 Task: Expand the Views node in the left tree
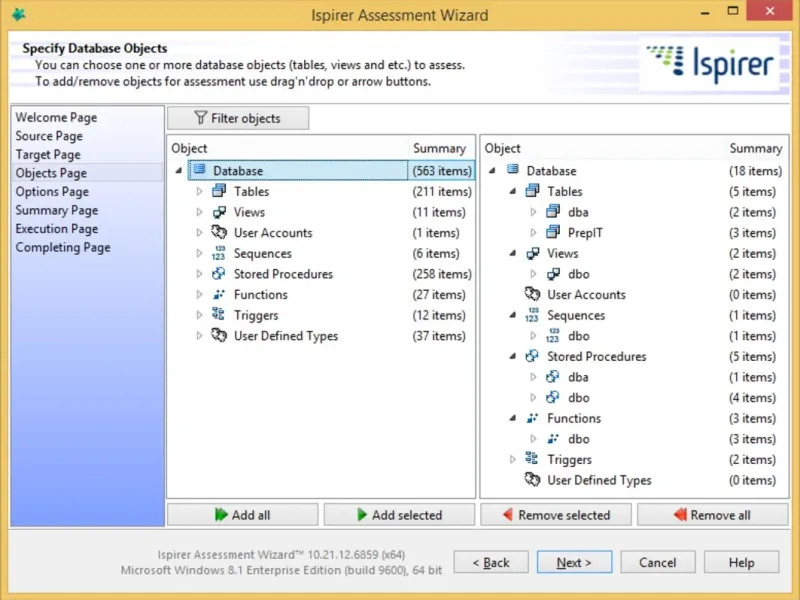[199, 212]
